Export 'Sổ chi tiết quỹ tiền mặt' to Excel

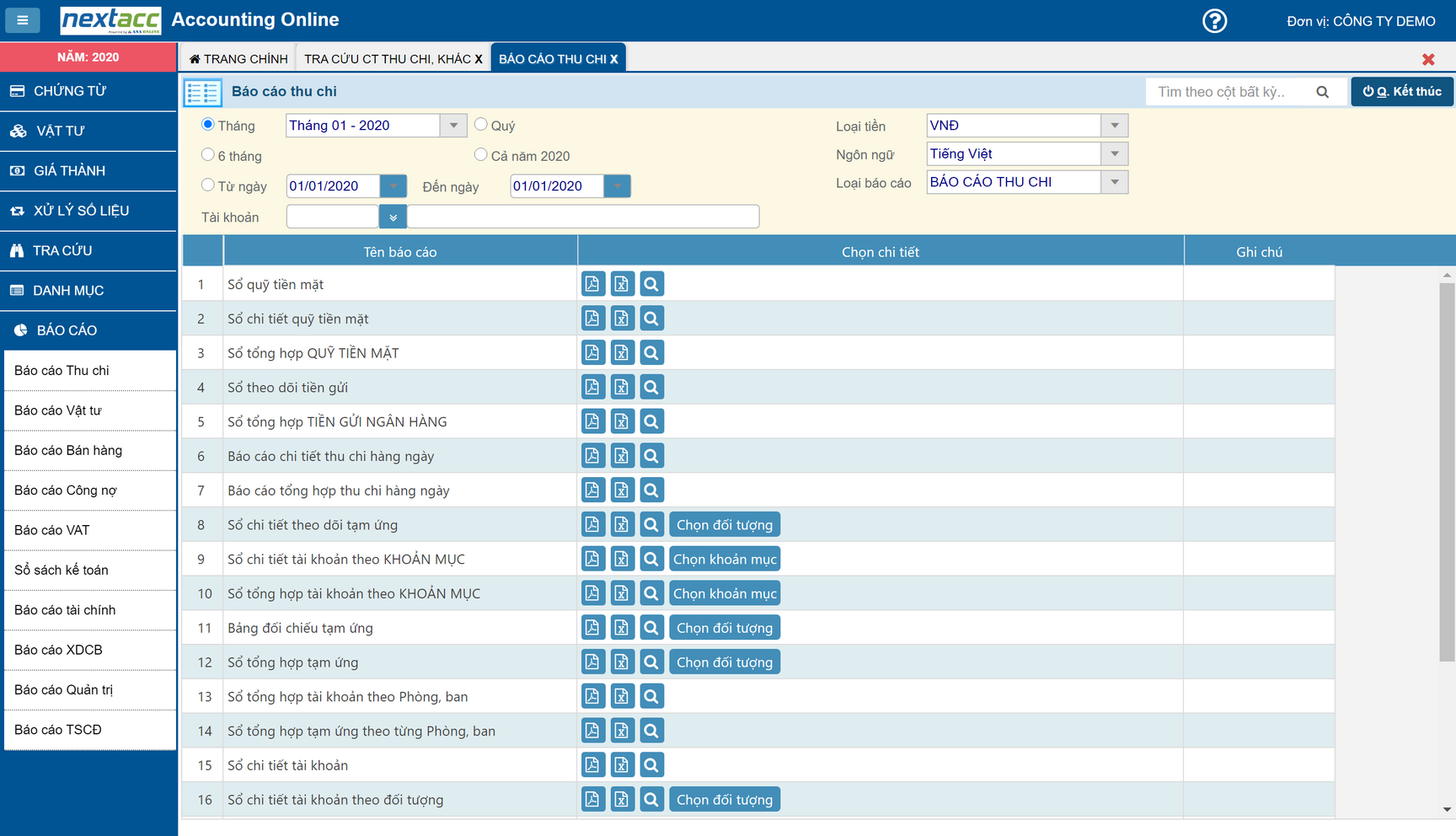point(622,319)
